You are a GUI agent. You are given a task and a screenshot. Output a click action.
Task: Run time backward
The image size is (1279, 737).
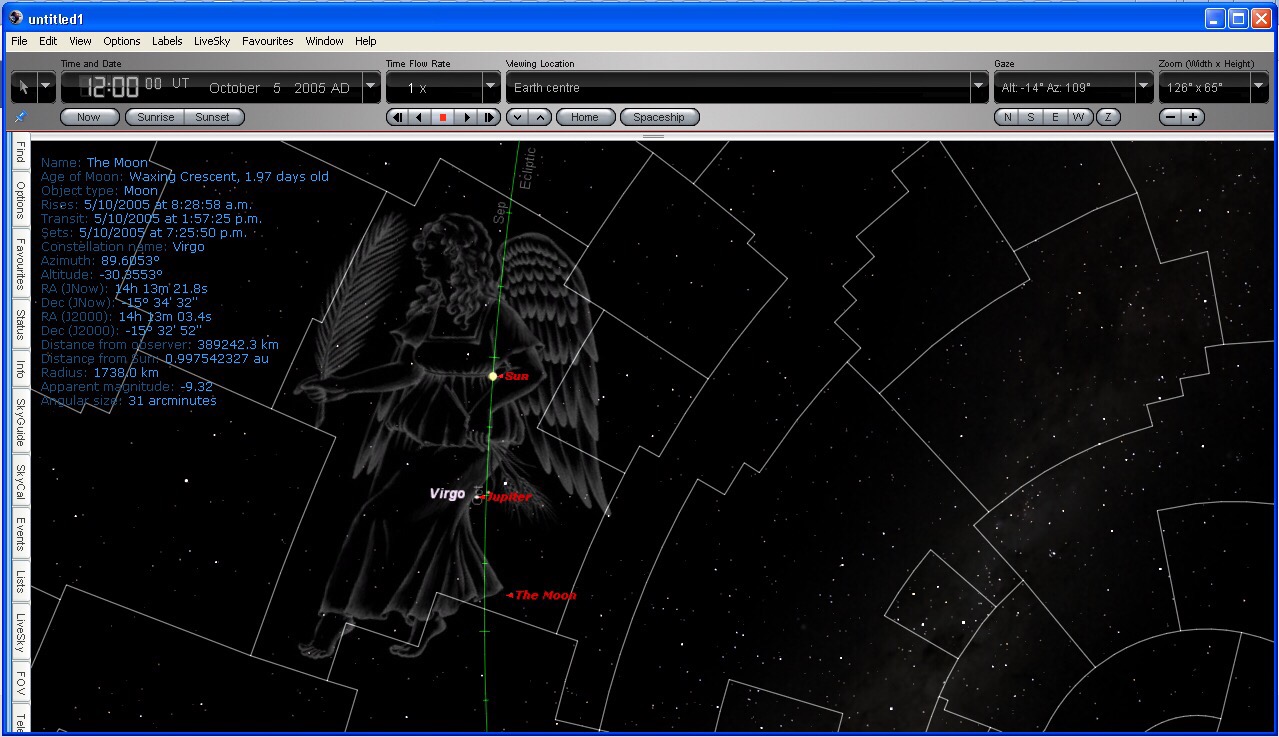click(x=420, y=117)
